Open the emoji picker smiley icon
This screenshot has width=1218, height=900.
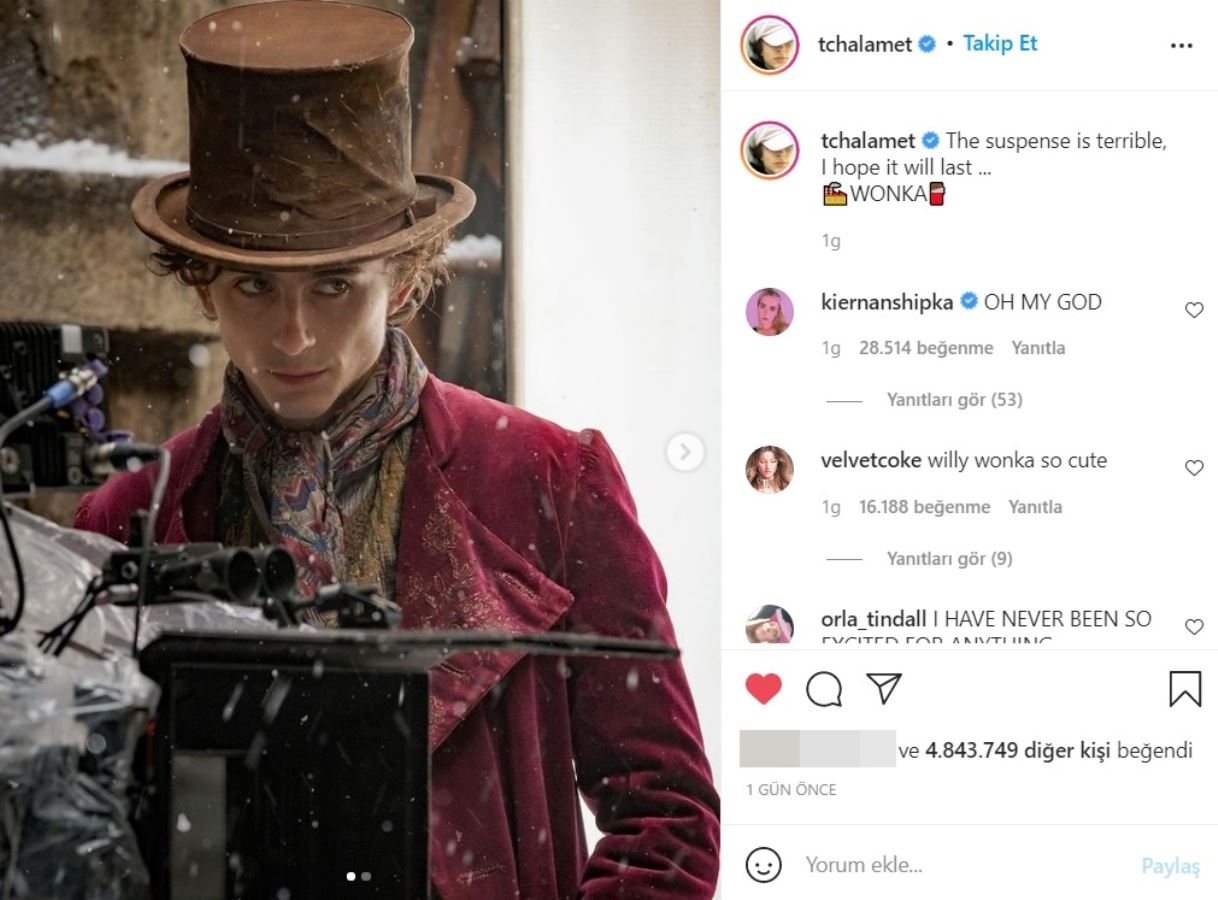click(x=764, y=864)
